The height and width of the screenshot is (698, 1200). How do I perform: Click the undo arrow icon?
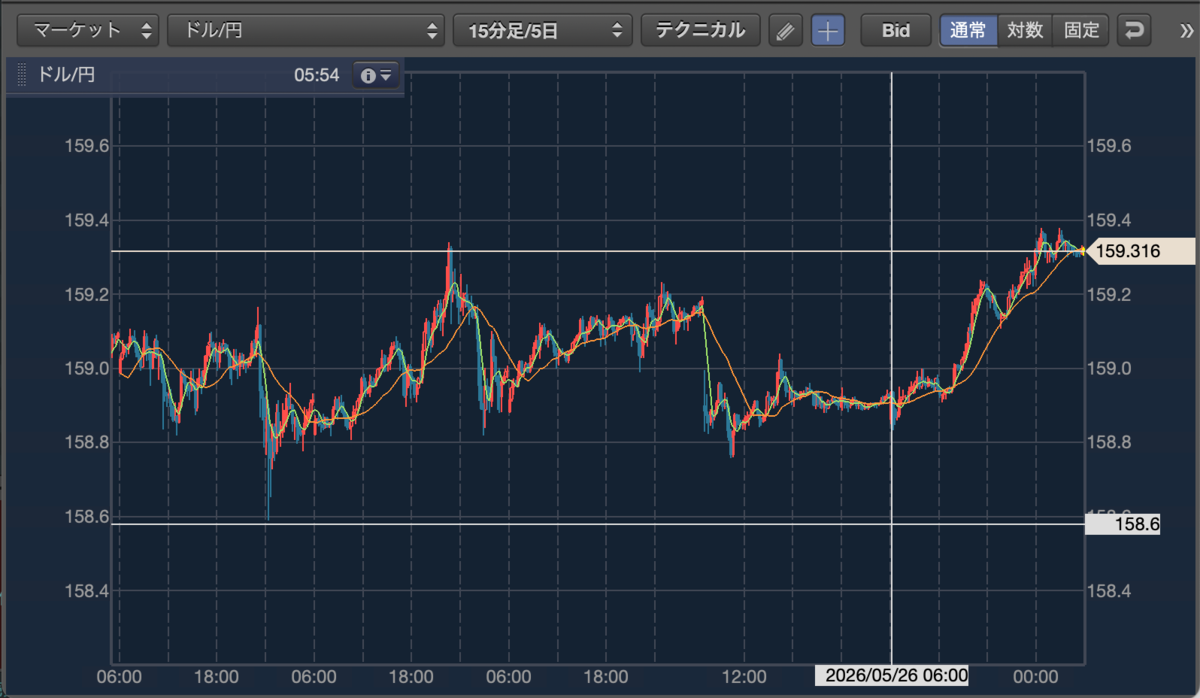pyautogui.click(x=1133, y=30)
